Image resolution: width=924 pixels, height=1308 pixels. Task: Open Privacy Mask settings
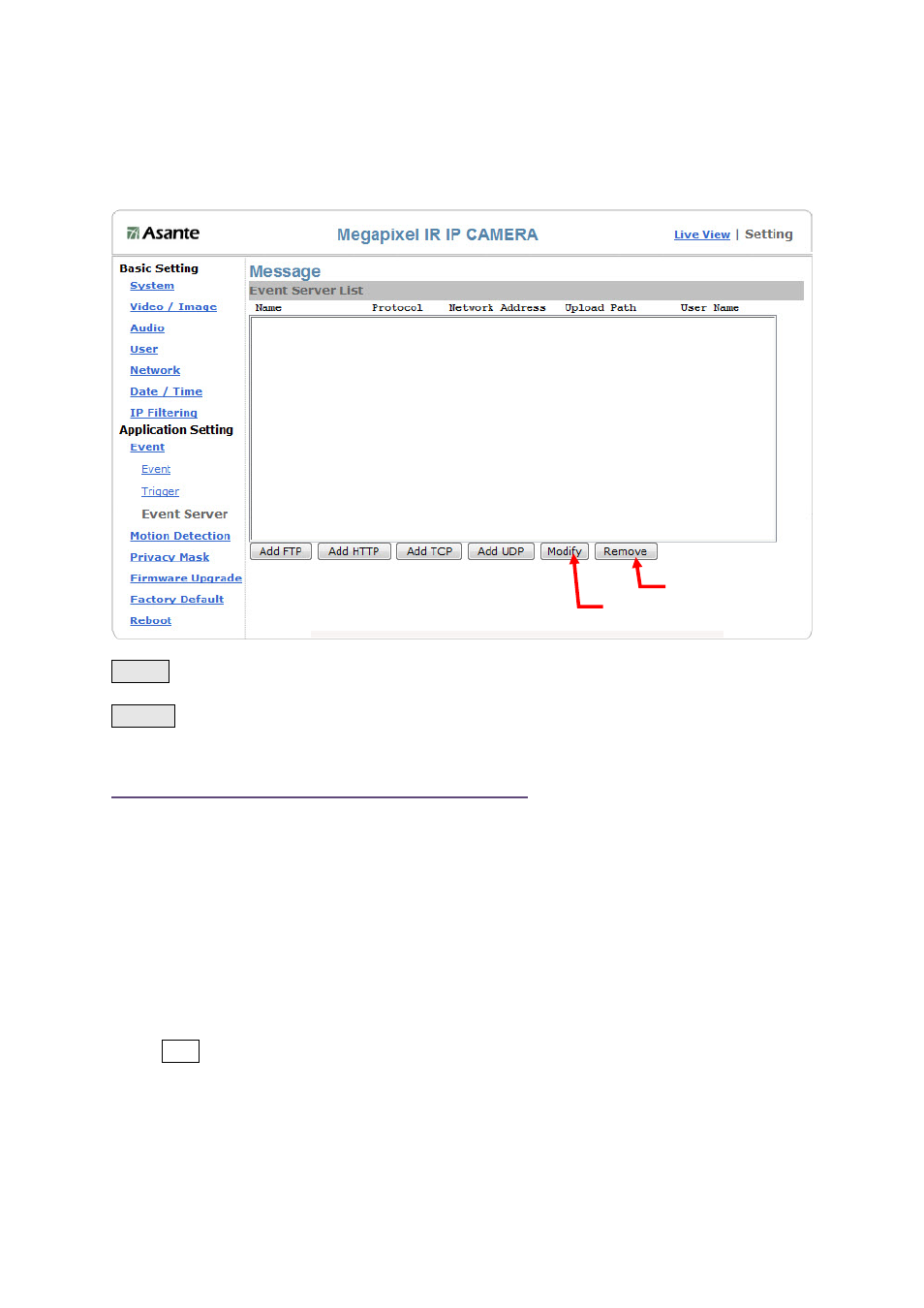pyautogui.click(x=169, y=557)
